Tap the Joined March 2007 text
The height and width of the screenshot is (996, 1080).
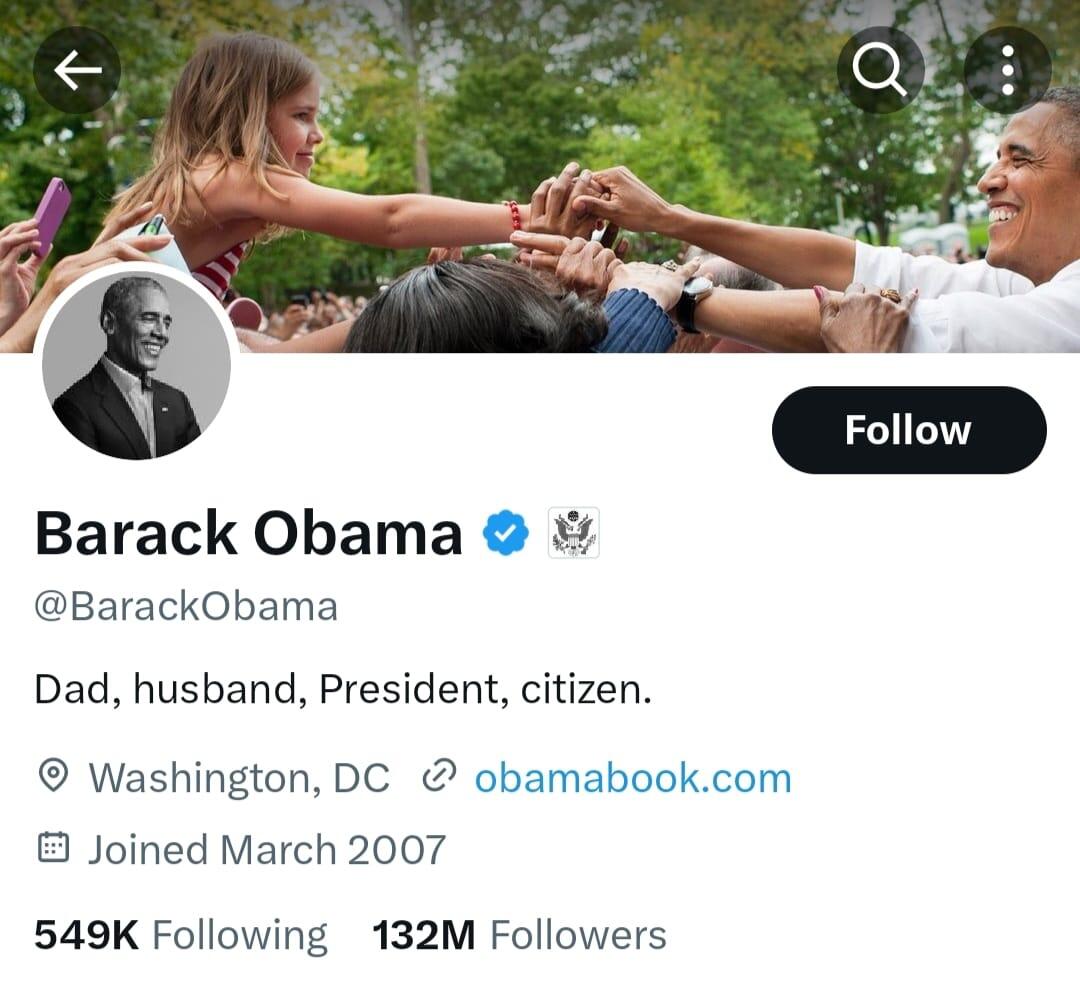click(266, 850)
